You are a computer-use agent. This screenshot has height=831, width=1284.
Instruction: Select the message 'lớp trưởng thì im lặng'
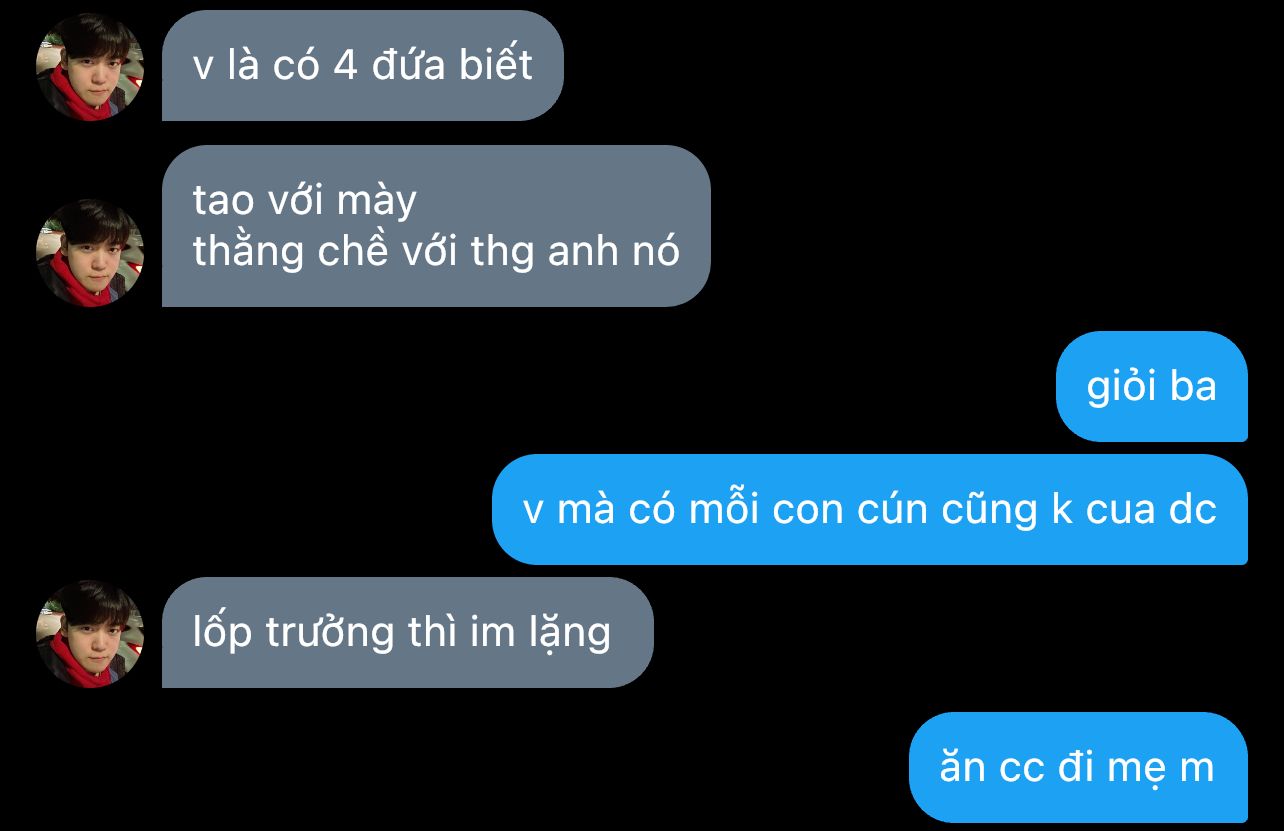[x=407, y=632]
